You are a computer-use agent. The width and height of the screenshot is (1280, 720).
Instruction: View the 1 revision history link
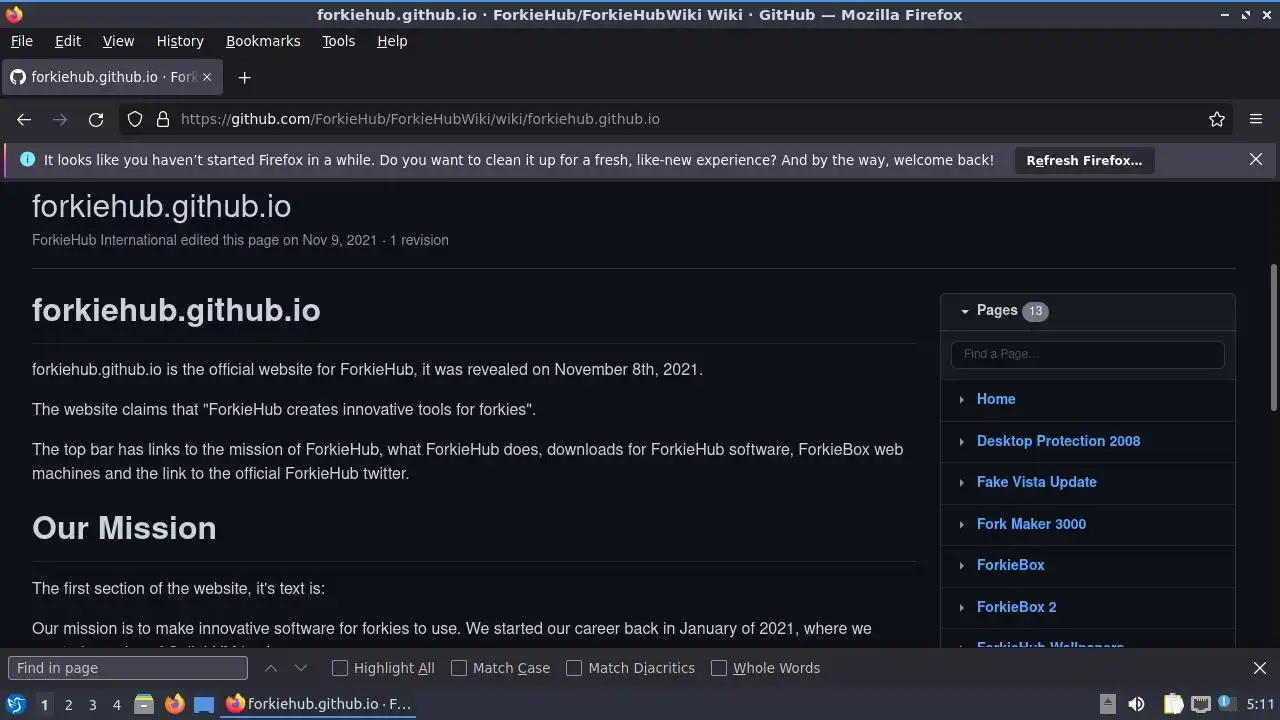click(x=419, y=240)
